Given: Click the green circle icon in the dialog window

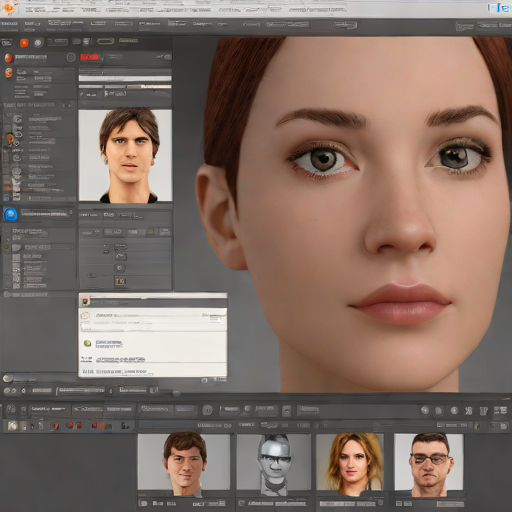Looking at the screenshot, I should click(87, 343).
